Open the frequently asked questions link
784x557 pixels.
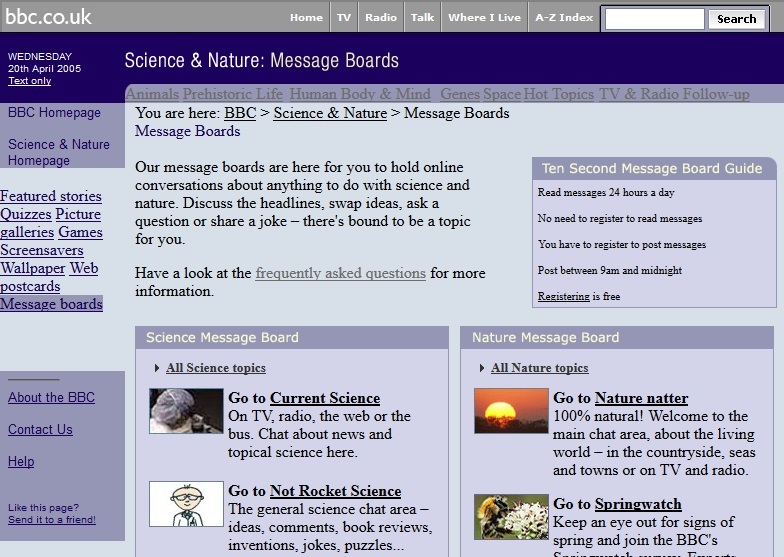pos(340,273)
